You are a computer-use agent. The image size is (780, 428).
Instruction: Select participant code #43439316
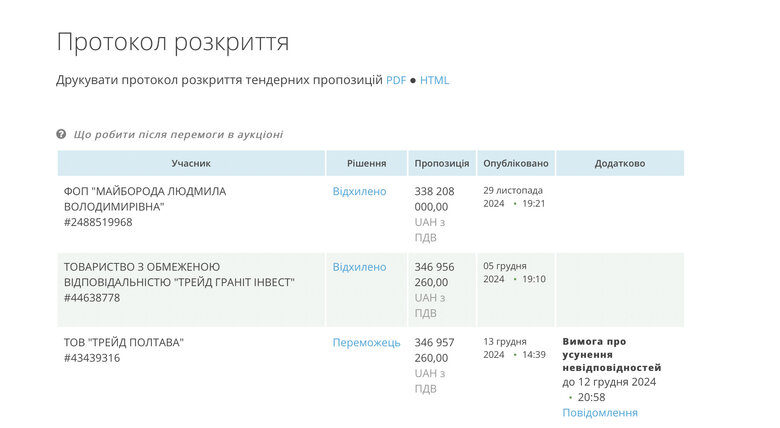point(92,358)
